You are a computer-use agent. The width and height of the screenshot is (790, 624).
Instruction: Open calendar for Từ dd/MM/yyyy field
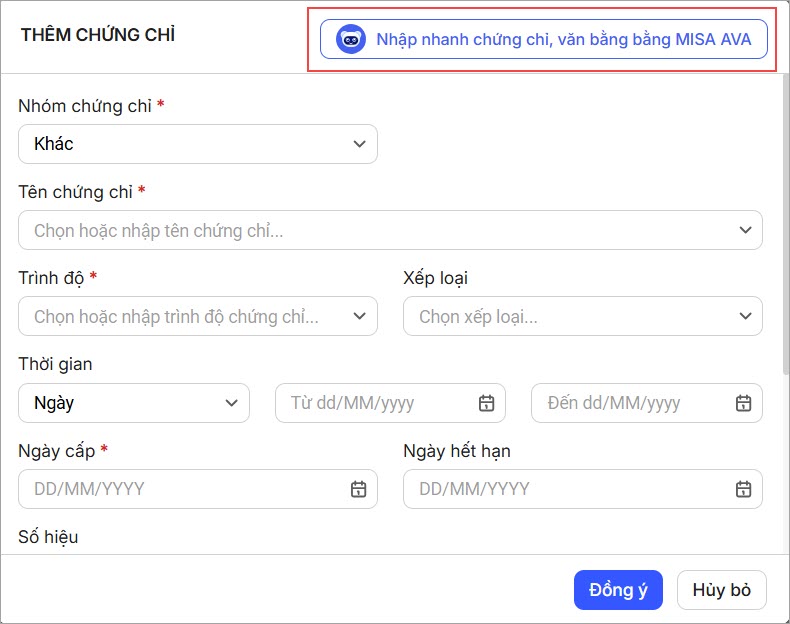tap(486, 403)
